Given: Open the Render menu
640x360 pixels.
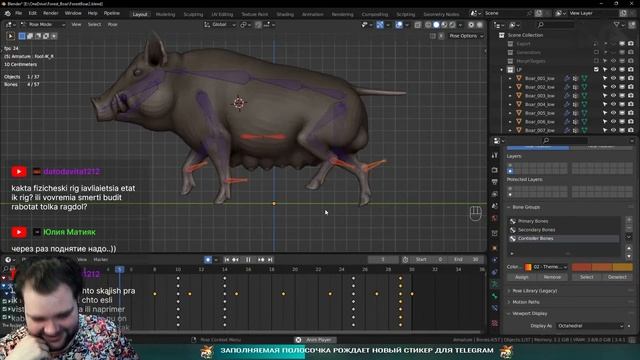Looking at the screenshot, I should click(x=51, y=13).
